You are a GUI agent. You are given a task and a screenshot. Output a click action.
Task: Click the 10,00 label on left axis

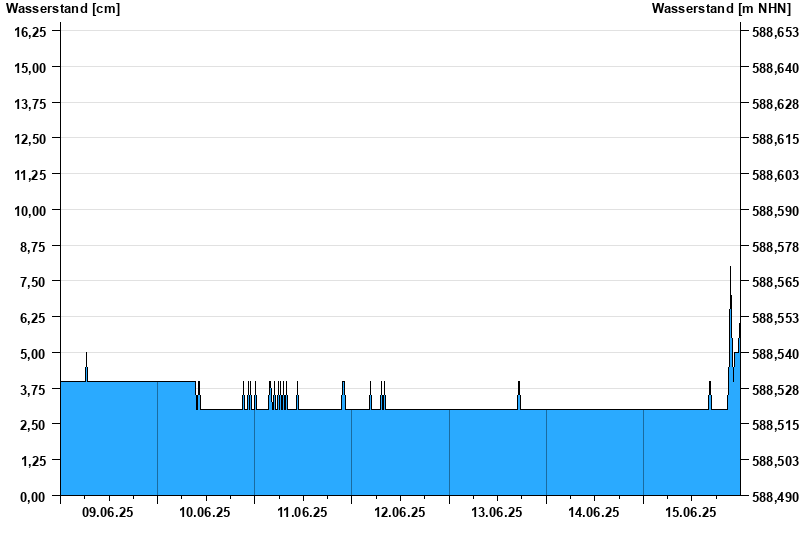(x=30, y=211)
